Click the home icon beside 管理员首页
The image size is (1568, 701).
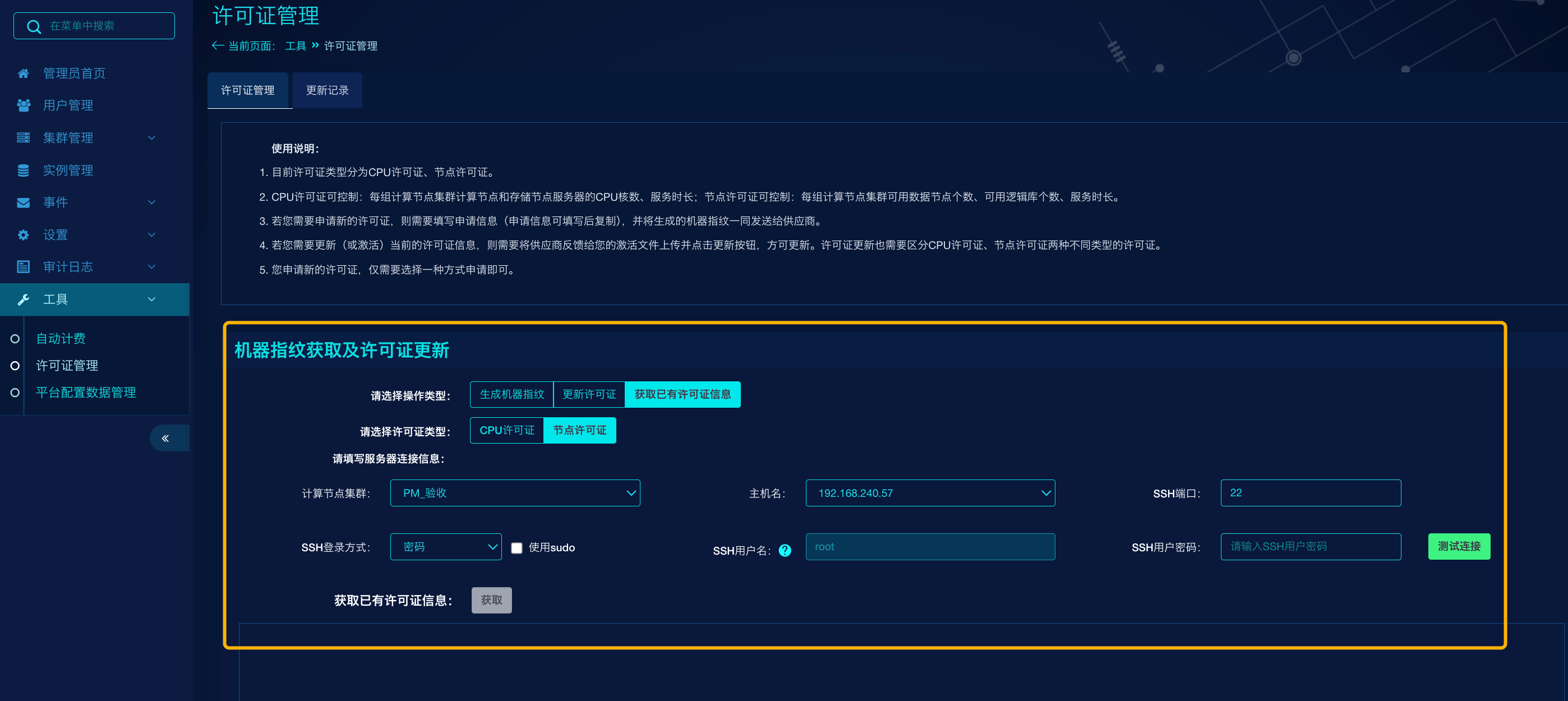[23, 73]
